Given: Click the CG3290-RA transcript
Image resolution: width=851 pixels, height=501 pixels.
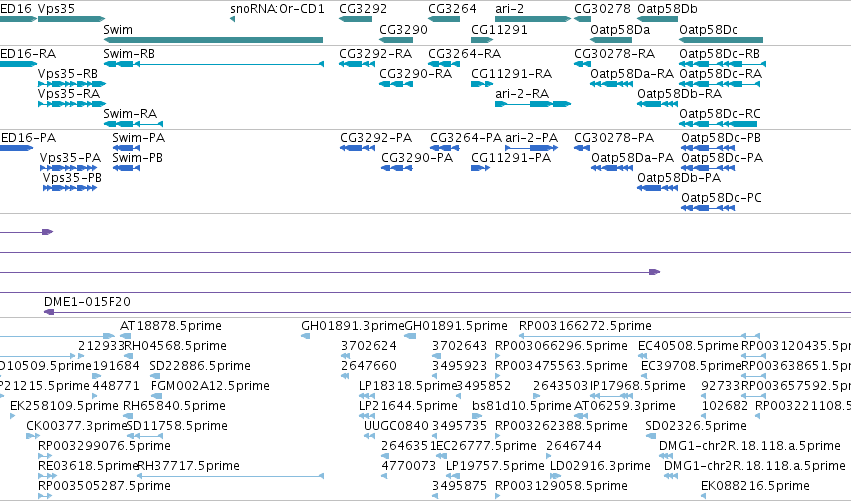Looking at the screenshot, I should click(x=396, y=84).
